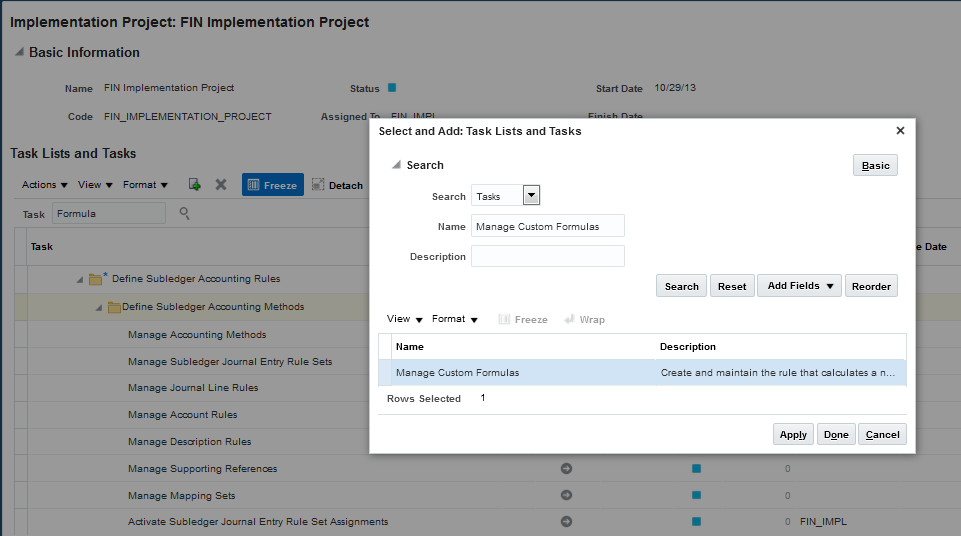Click the magnifier icon next to Task field
Image resolution: width=961 pixels, height=536 pixels.
click(x=184, y=213)
